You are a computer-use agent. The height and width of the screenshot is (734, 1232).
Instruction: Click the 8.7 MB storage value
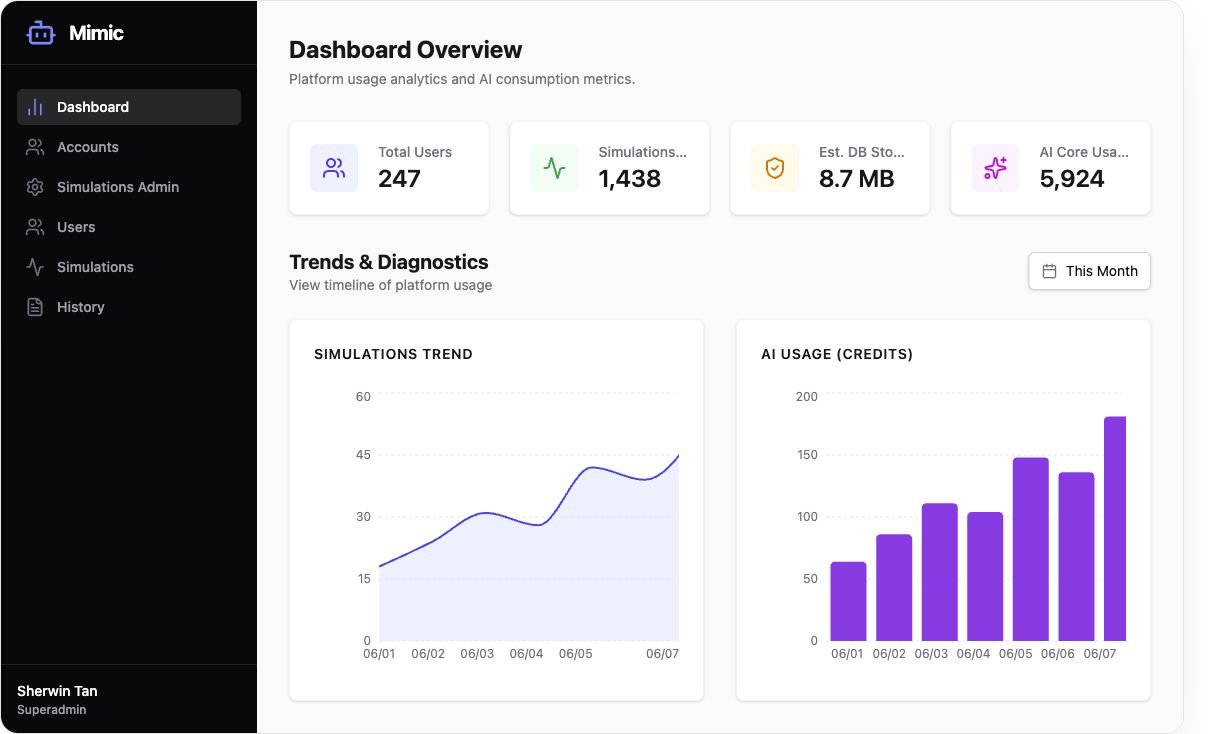click(x=856, y=179)
